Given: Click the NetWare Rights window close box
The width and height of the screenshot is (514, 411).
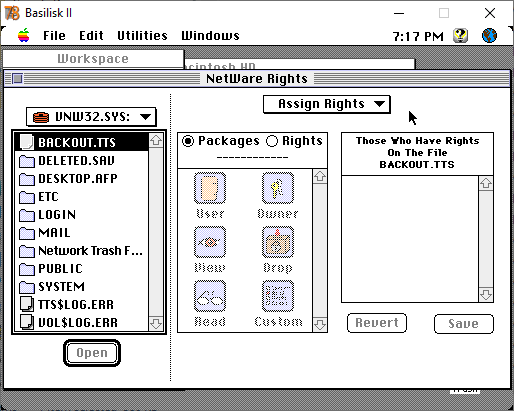Looking at the screenshot, I should pos(18,79).
